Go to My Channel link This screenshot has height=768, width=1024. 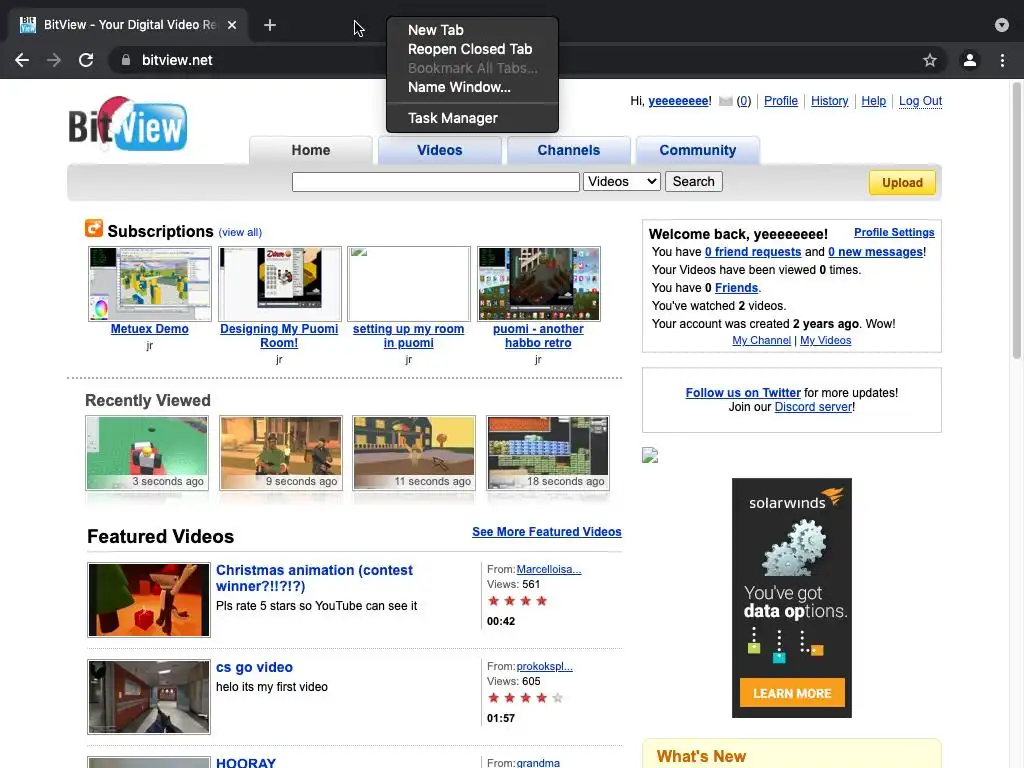click(x=761, y=340)
